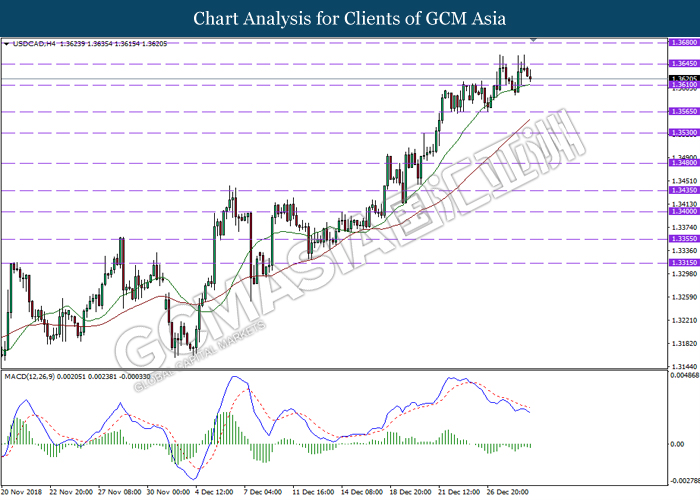Click the 0.00 MACD zero level label
This screenshot has height=500, width=700.
pyautogui.click(x=678, y=444)
